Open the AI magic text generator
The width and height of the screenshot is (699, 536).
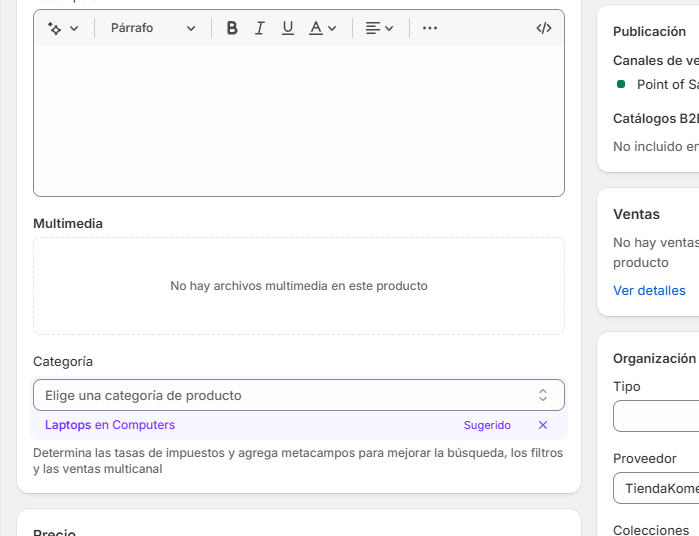tap(55, 28)
